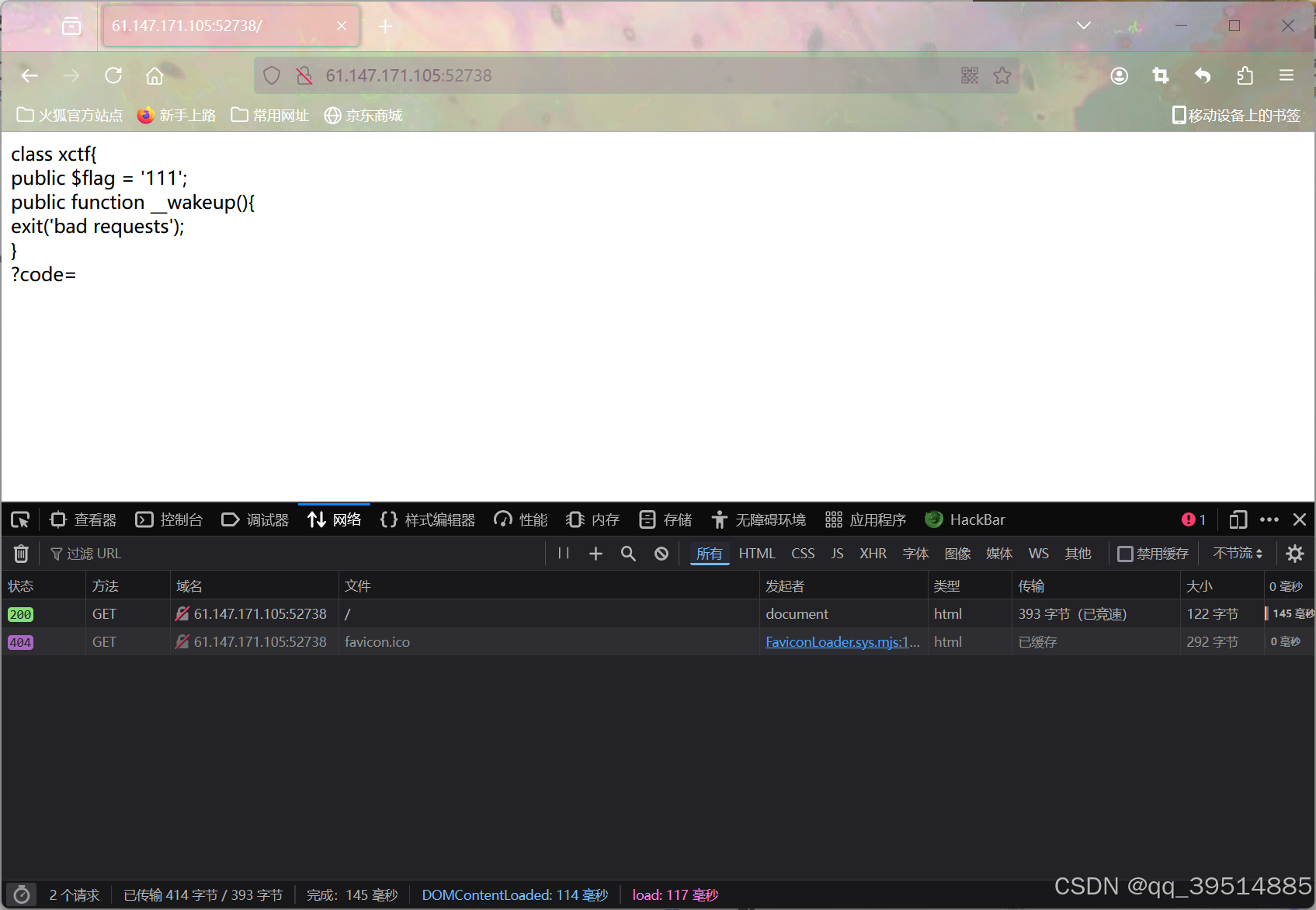Bookmark this page with the star icon

(x=1002, y=75)
